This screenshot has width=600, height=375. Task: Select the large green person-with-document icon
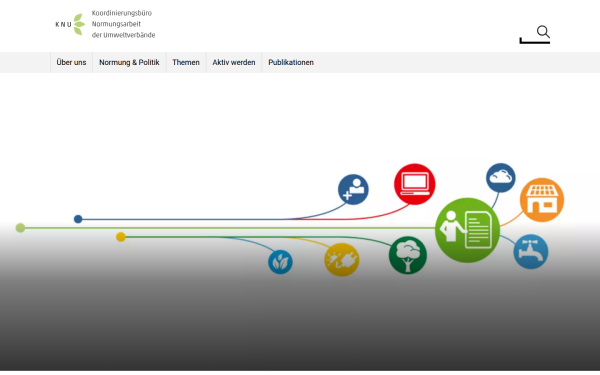467,230
